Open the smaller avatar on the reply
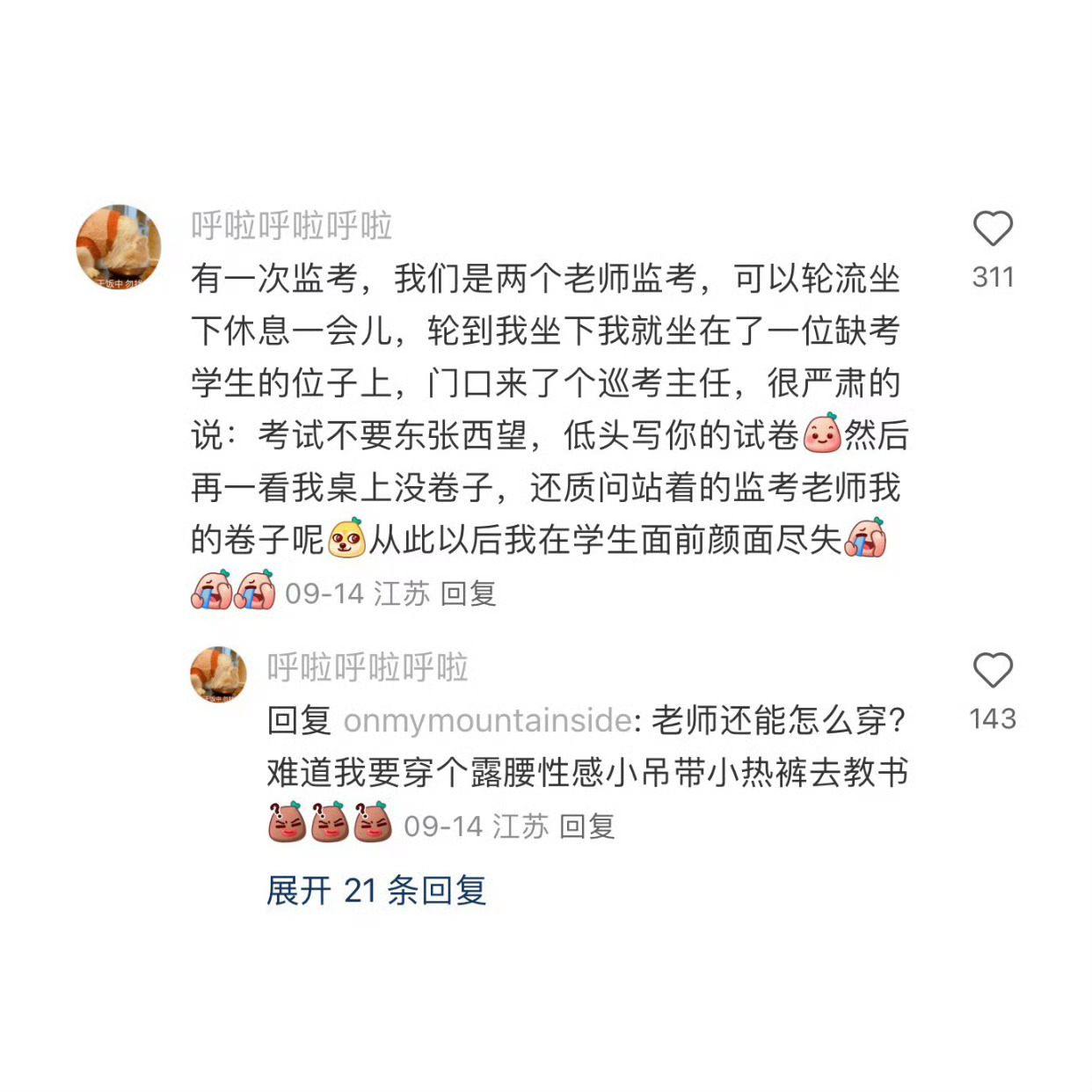 point(218,674)
